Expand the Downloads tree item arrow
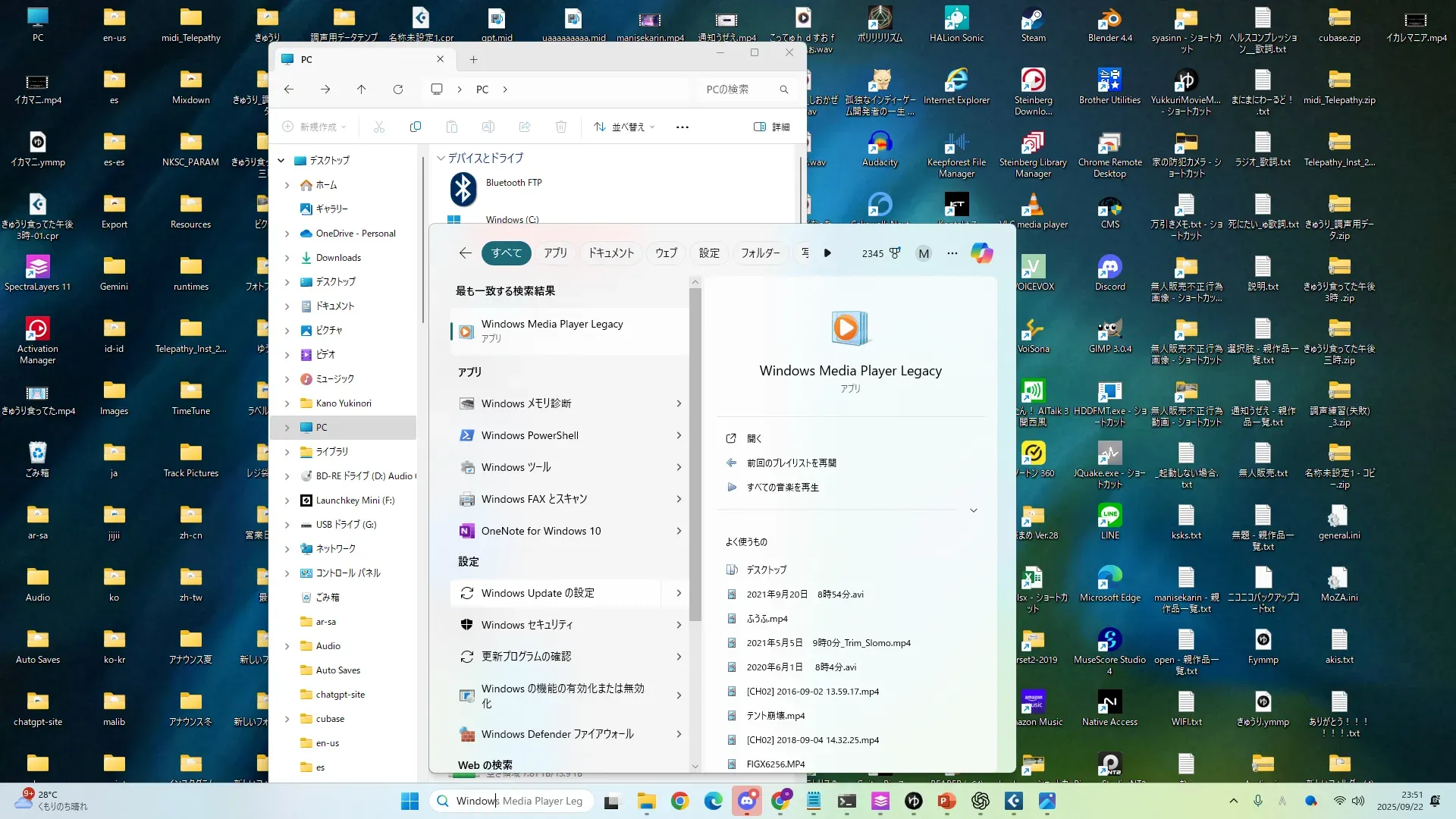 [x=287, y=258]
